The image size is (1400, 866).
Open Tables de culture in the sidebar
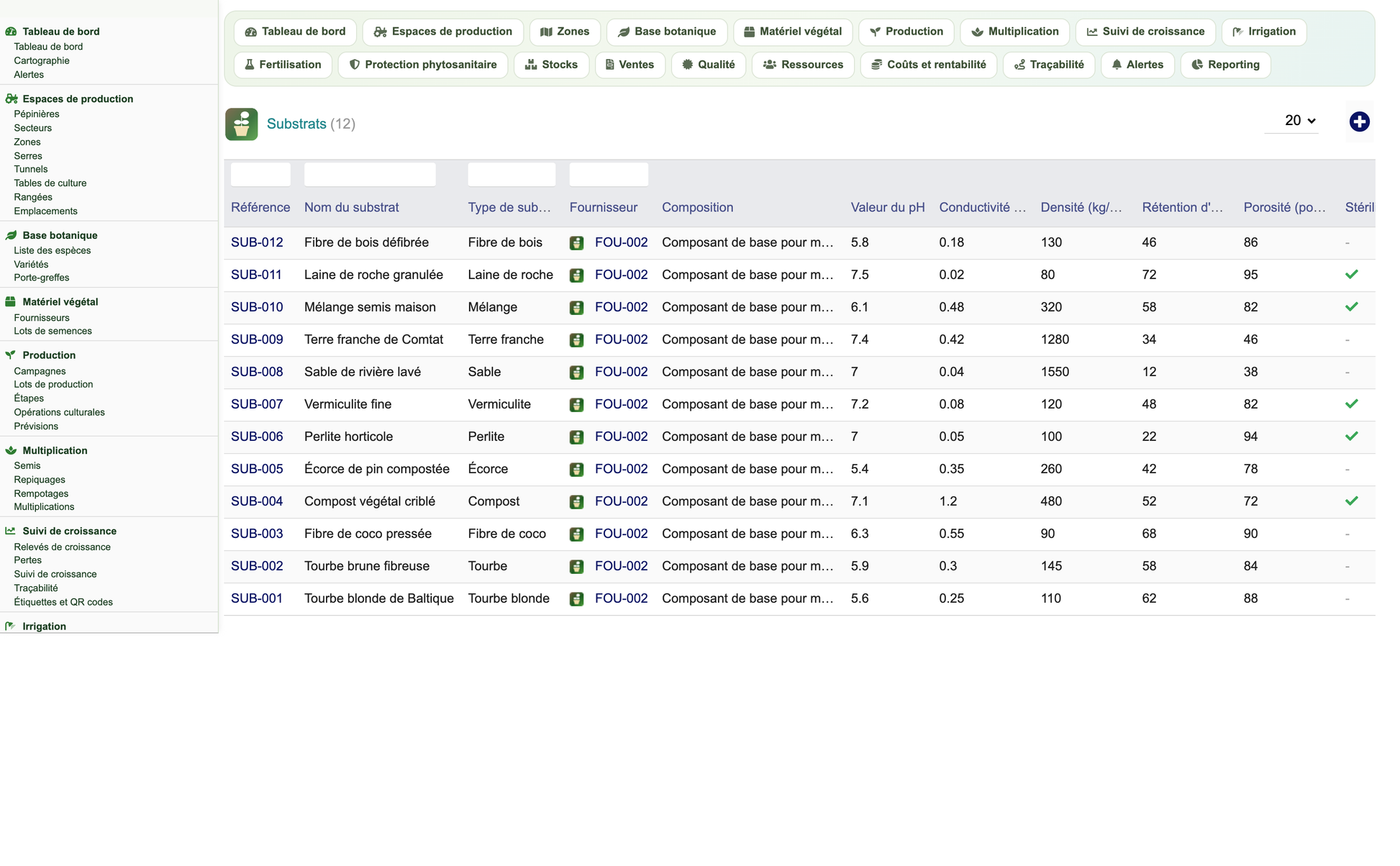pyautogui.click(x=50, y=183)
